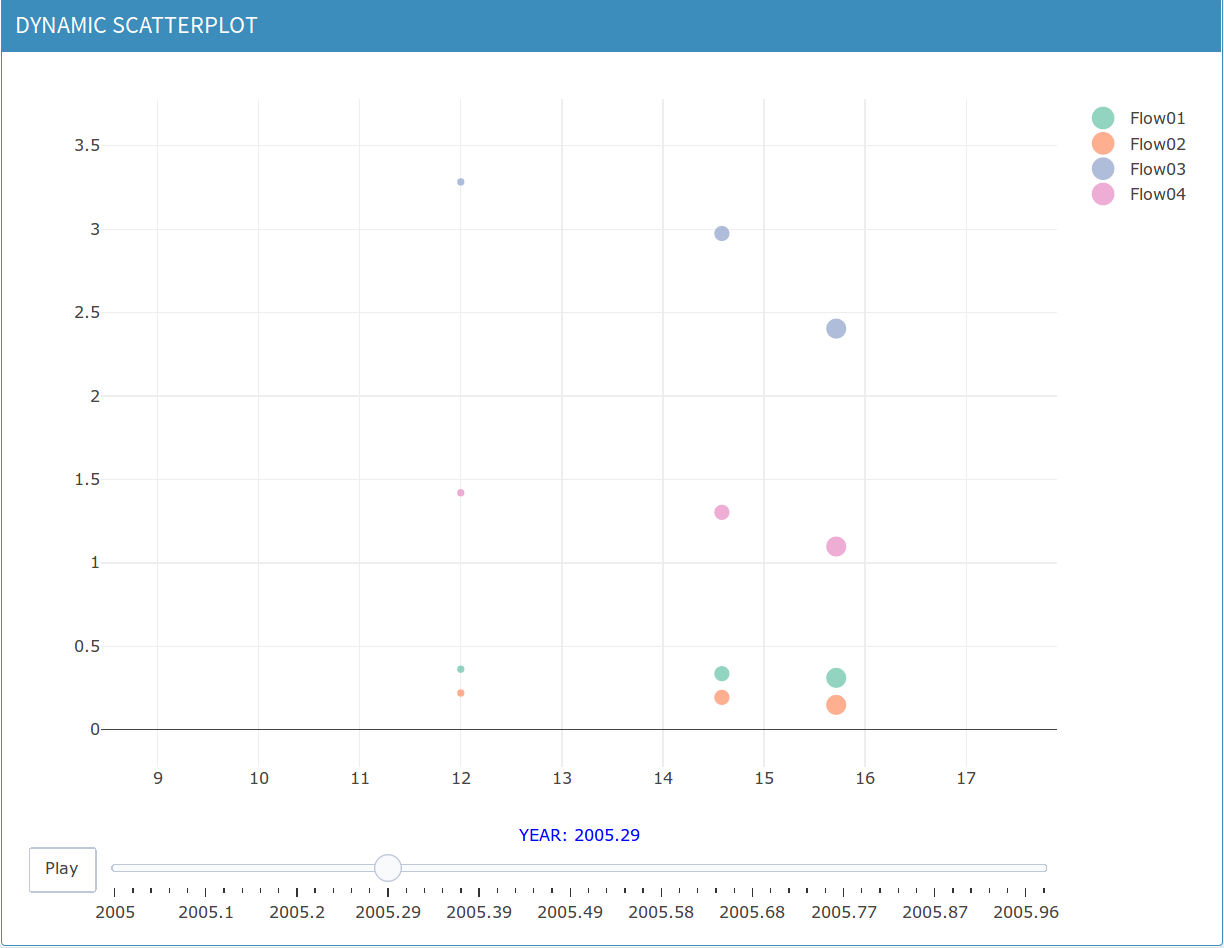Select small green Flow01 point at x=12

click(460, 669)
